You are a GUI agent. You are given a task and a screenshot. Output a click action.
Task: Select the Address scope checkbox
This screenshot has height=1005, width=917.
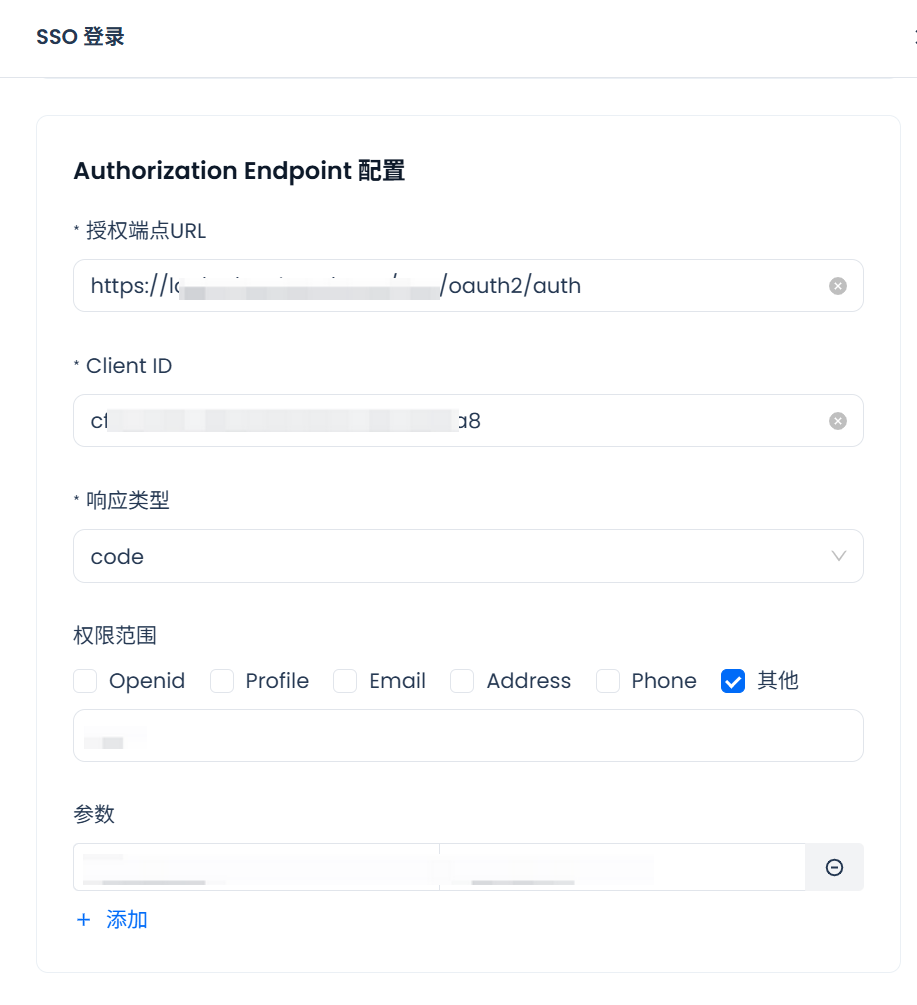(x=462, y=681)
